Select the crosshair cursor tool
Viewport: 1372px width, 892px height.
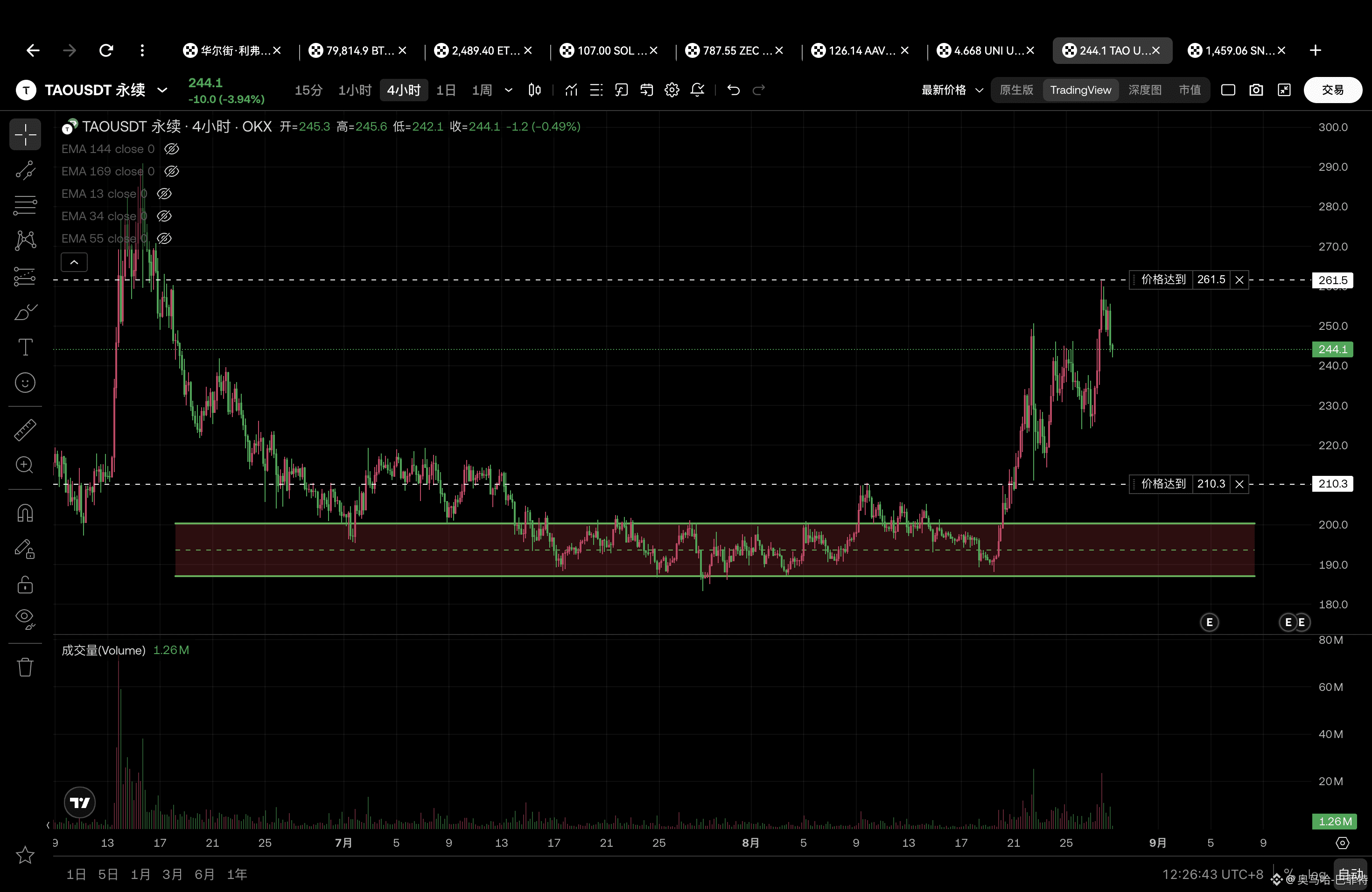[x=25, y=134]
